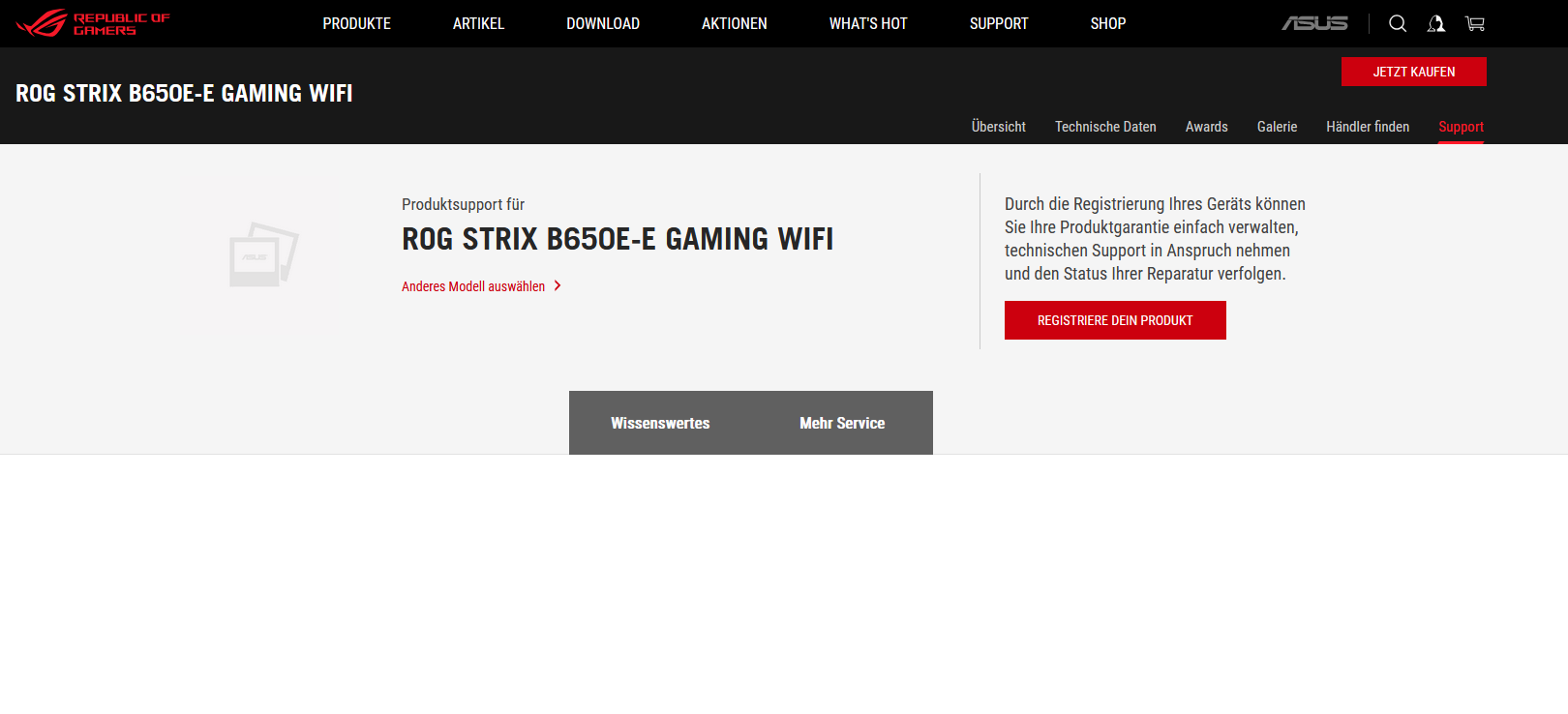Click the chevron next to Anderes Modell auswählen
The image size is (1568, 714).
(x=558, y=286)
